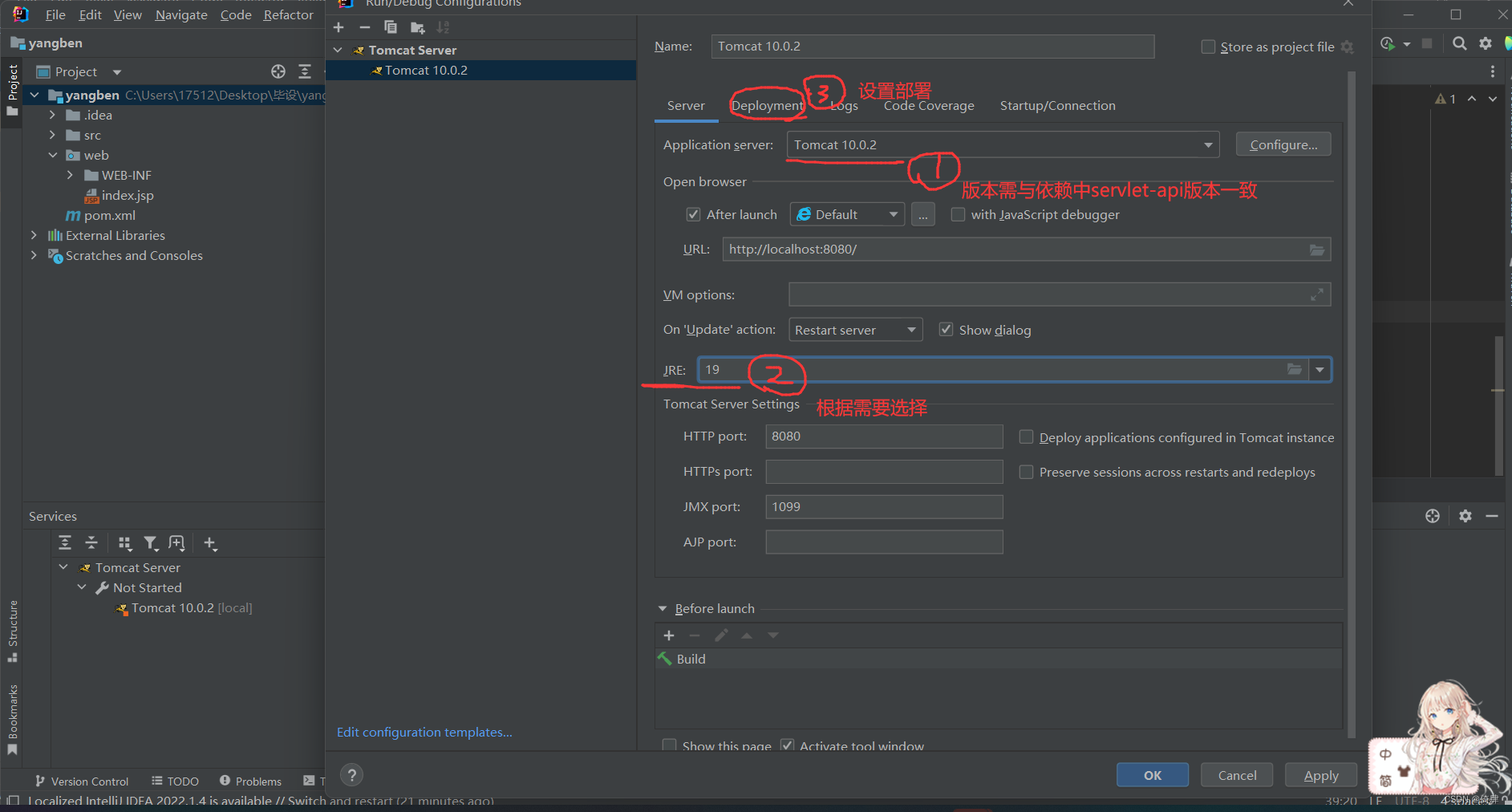Copy configuration icon in dialog toolbar
Image resolution: width=1512 pixels, height=812 pixels.
coord(391,27)
